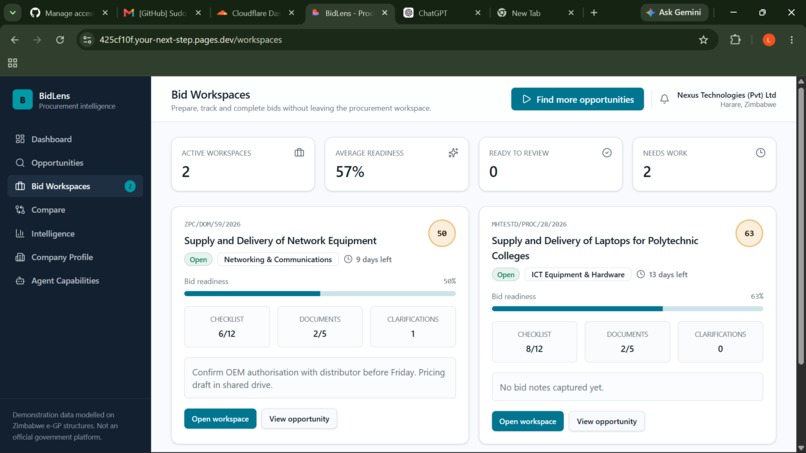Go to Opportunities in the sidebar
Image resolution: width=806 pixels, height=453 pixels.
[75, 162]
